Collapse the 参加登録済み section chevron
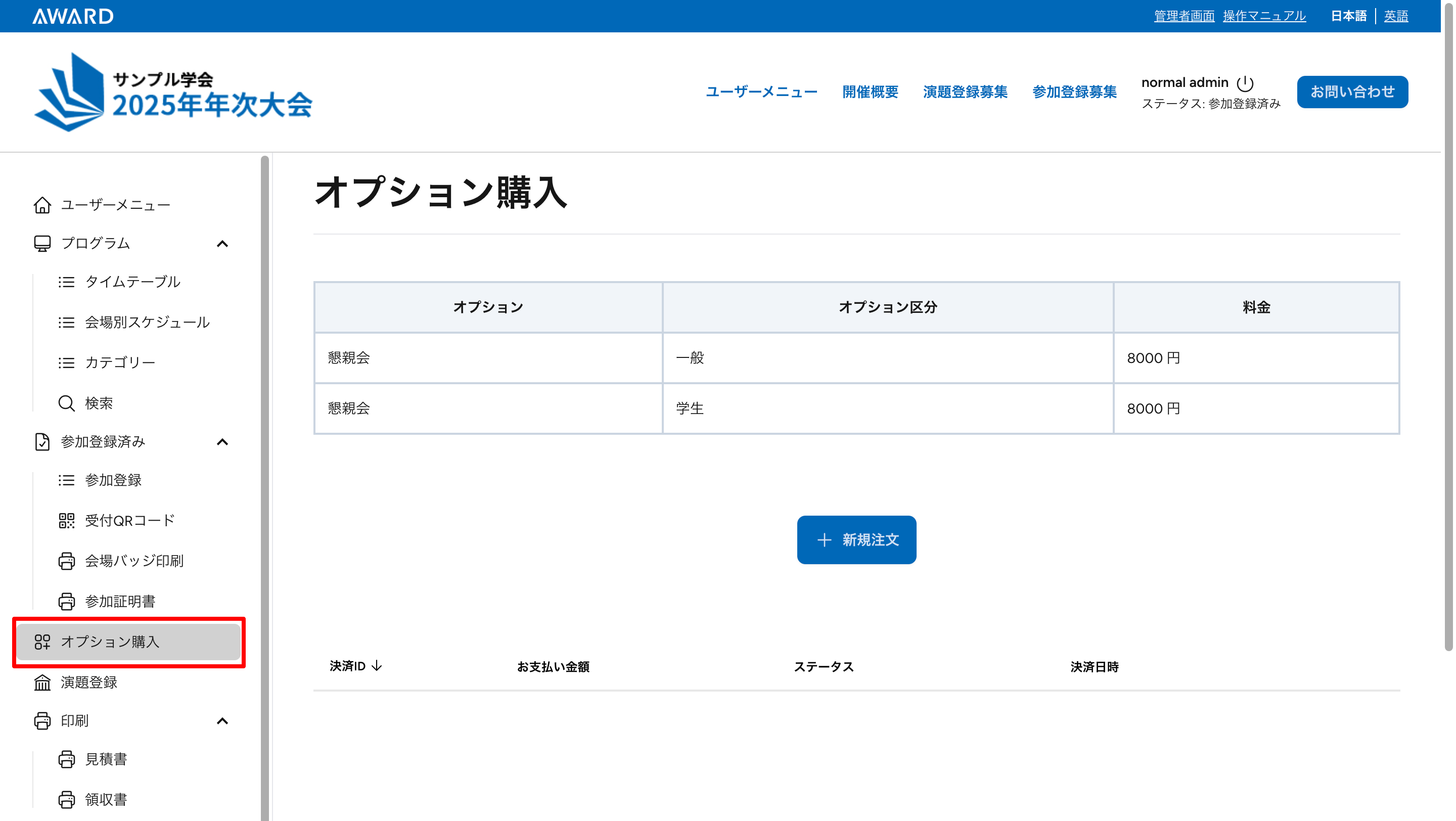 tap(222, 442)
